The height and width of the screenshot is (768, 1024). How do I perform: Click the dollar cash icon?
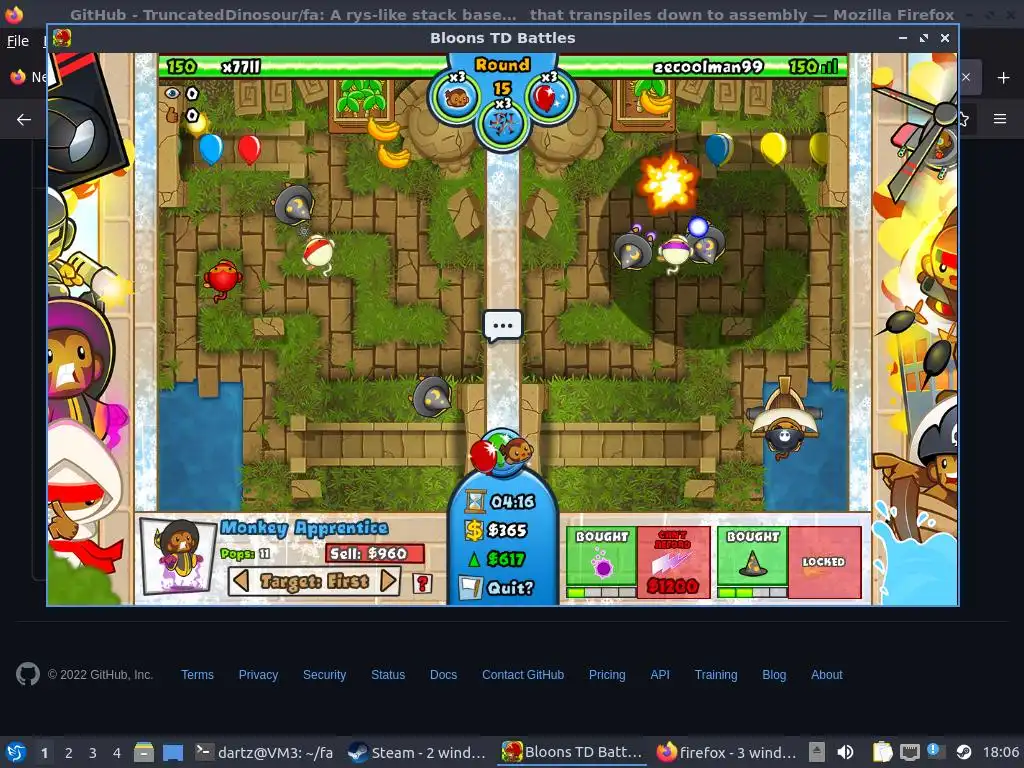click(x=473, y=530)
